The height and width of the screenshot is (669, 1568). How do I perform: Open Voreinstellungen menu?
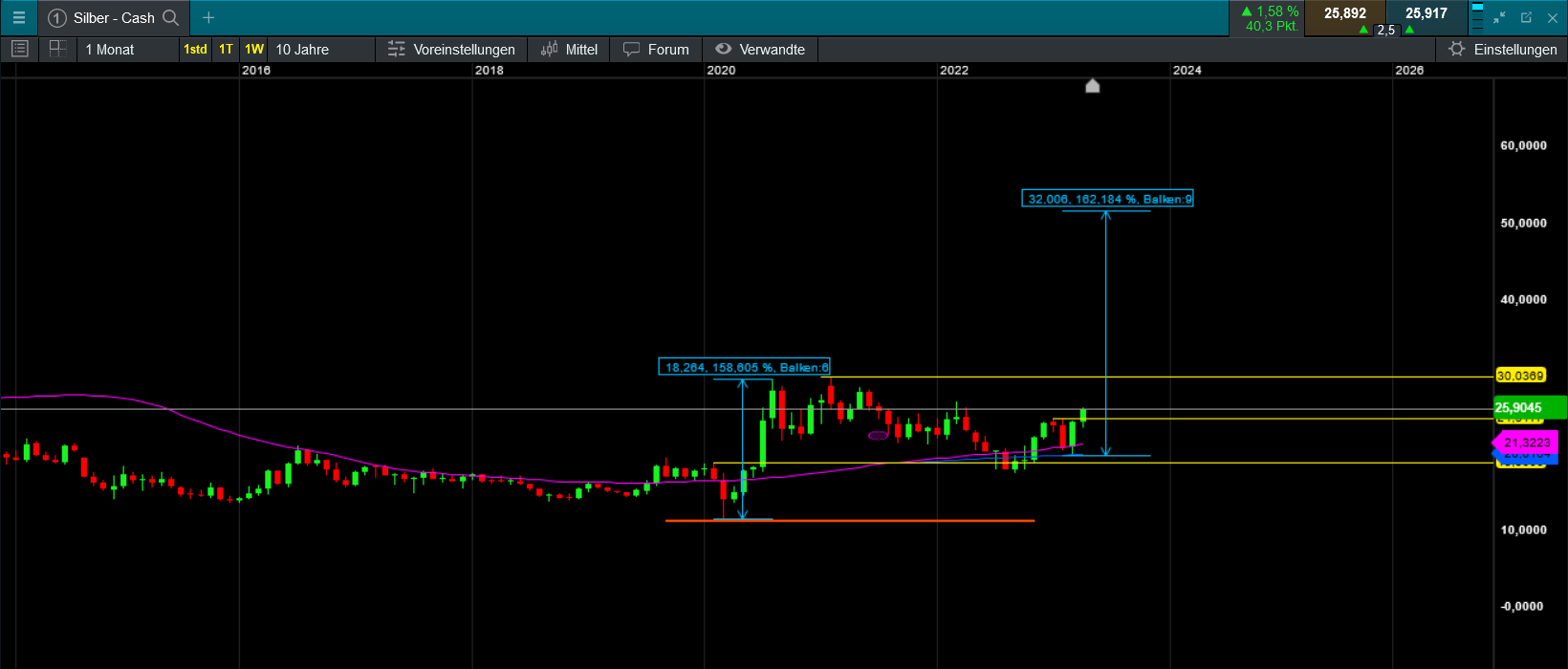(x=451, y=50)
